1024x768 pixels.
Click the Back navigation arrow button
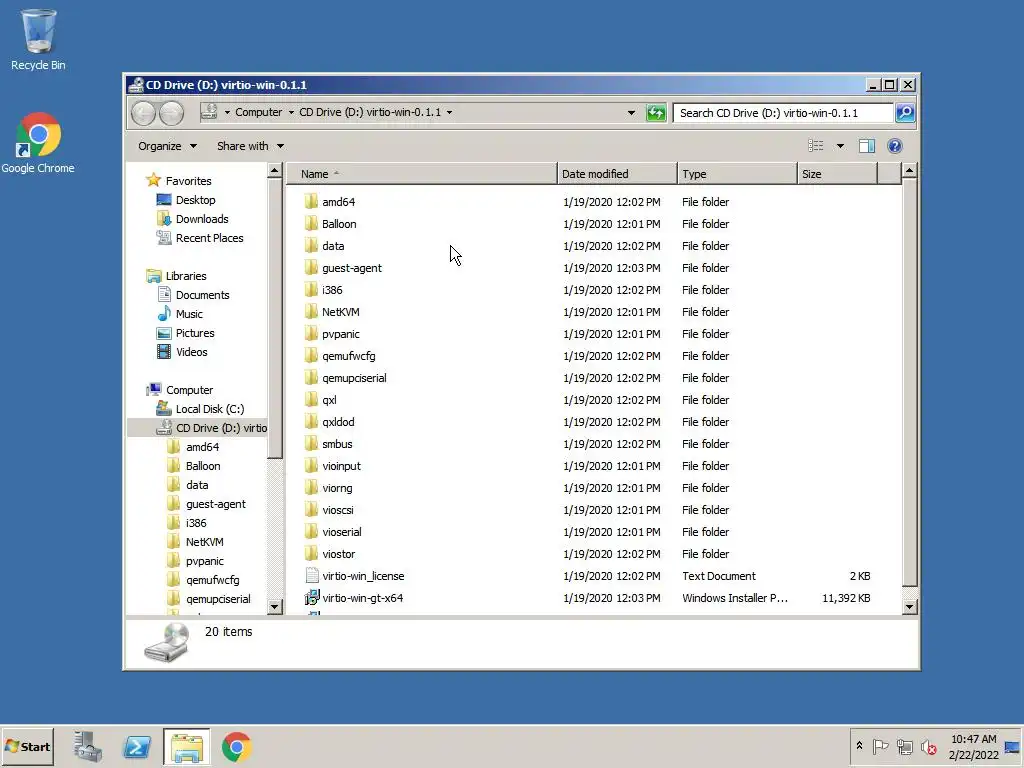pos(143,113)
